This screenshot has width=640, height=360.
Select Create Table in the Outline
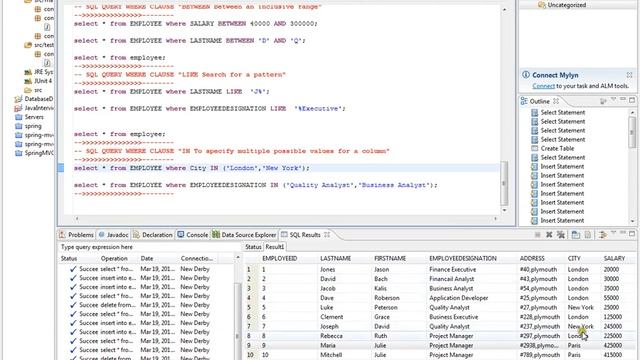(x=557, y=149)
